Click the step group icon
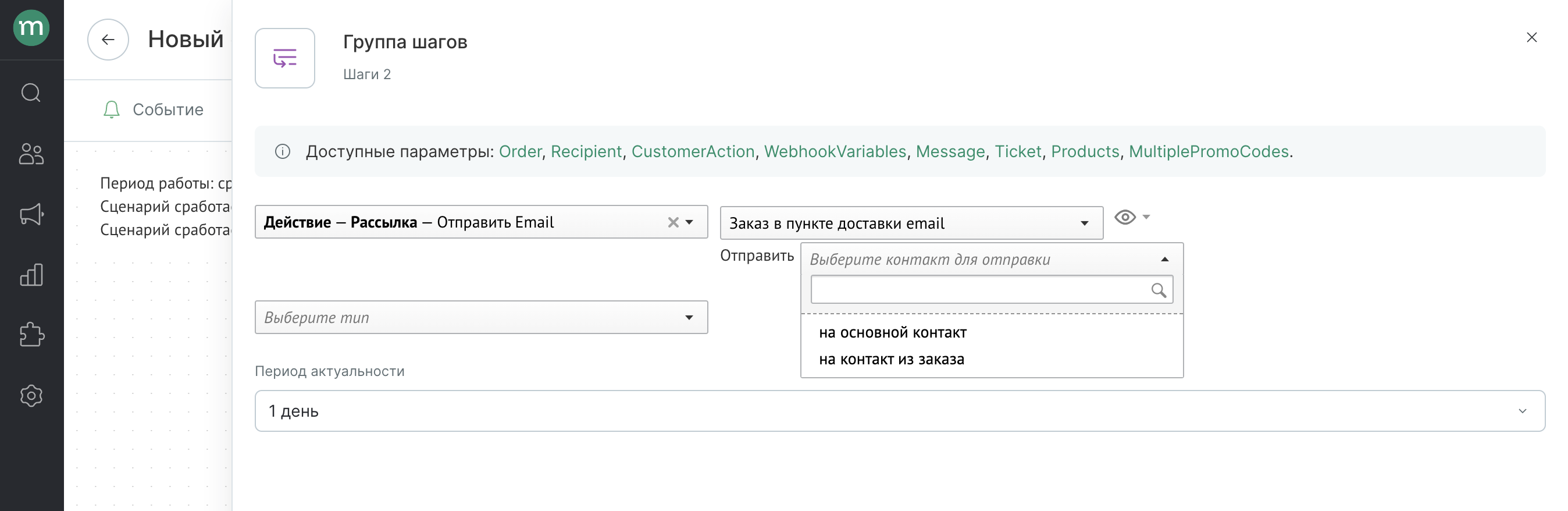 [x=285, y=58]
